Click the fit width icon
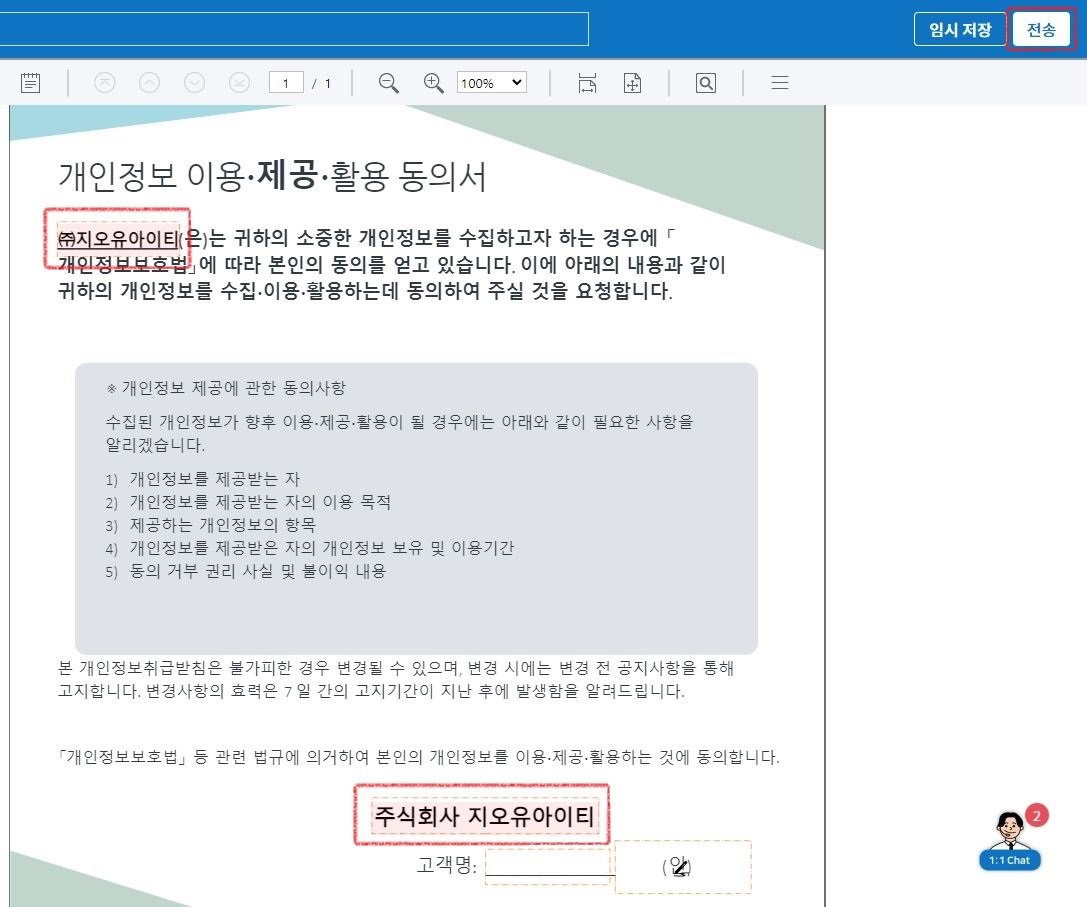This screenshot has width=1087, height=907. pyautogui.click(x=587, y=83)
